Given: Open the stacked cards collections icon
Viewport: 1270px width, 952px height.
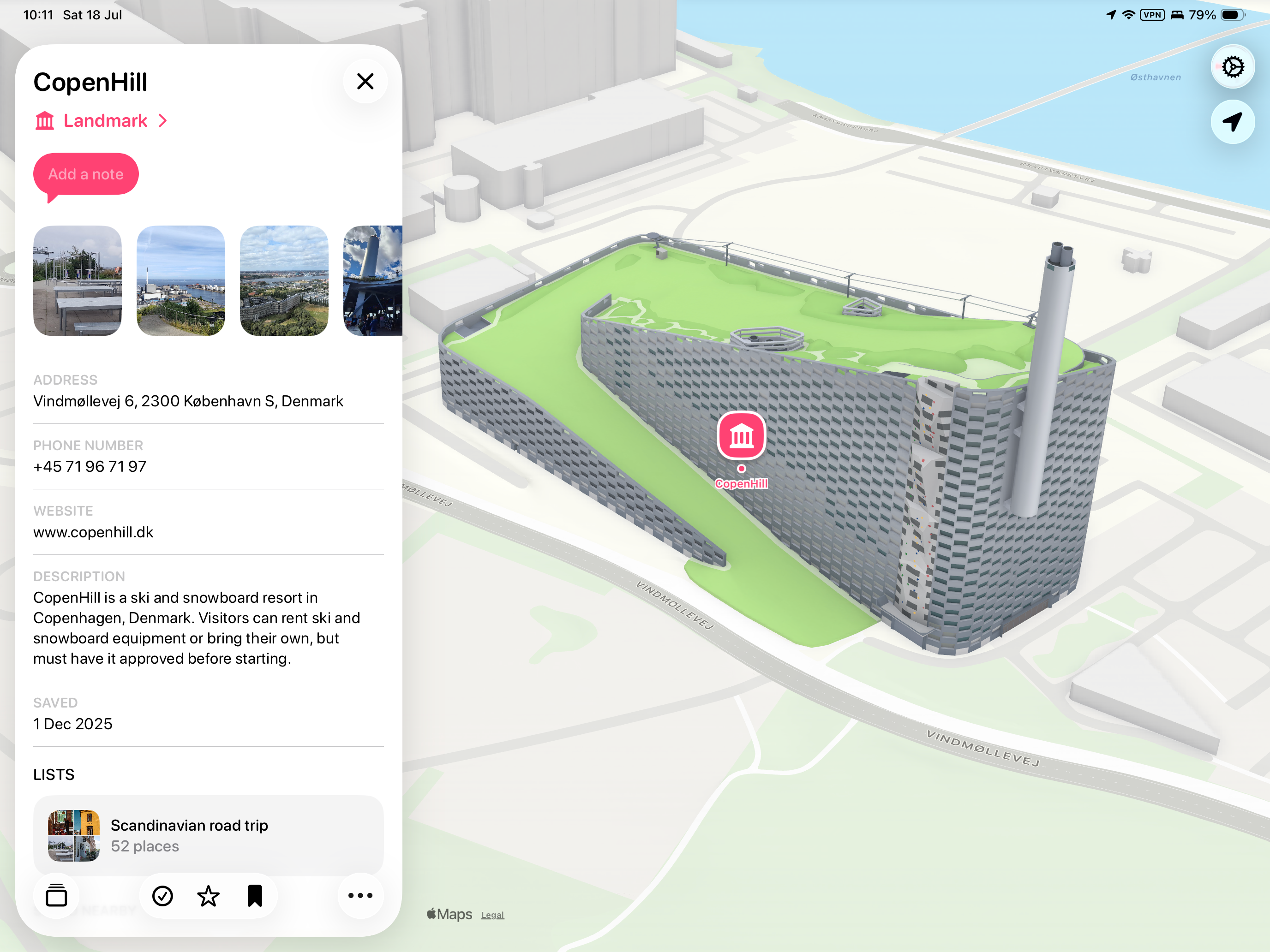Looking at the screenshot, I should [56, 895].
